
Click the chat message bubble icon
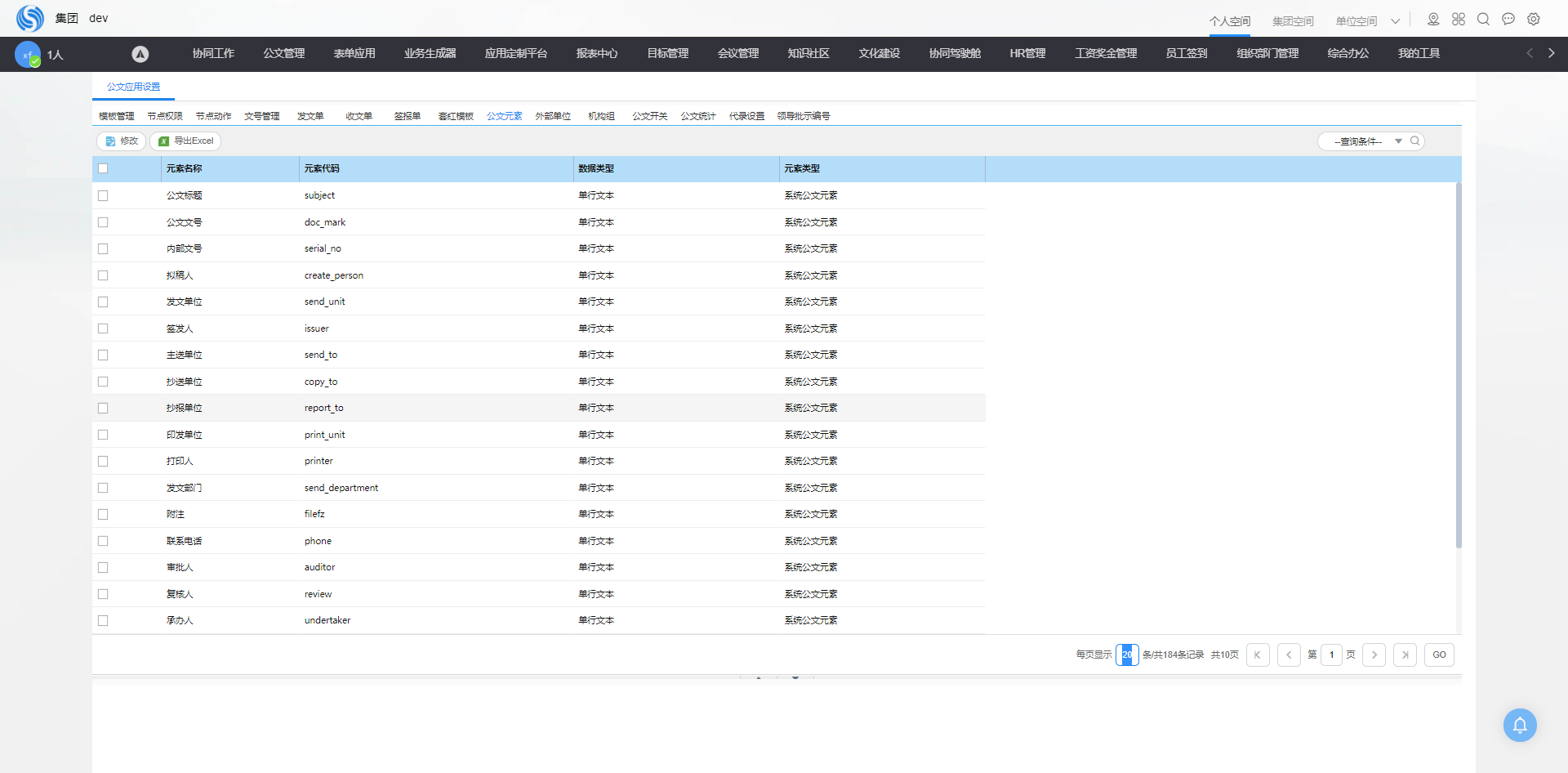point(1508,20)
